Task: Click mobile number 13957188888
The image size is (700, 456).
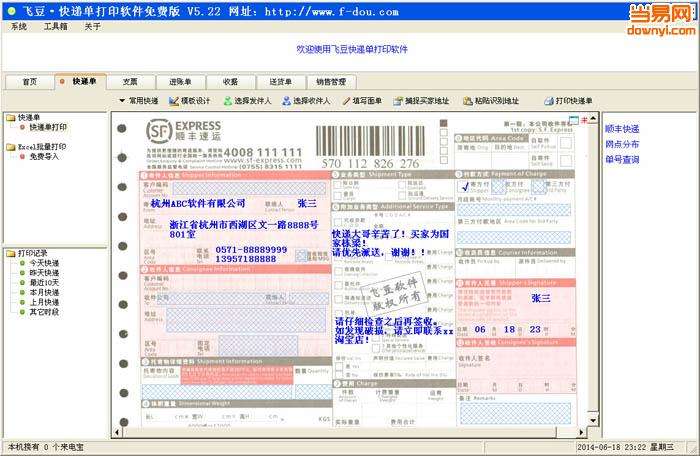Action: click(246, 259)
